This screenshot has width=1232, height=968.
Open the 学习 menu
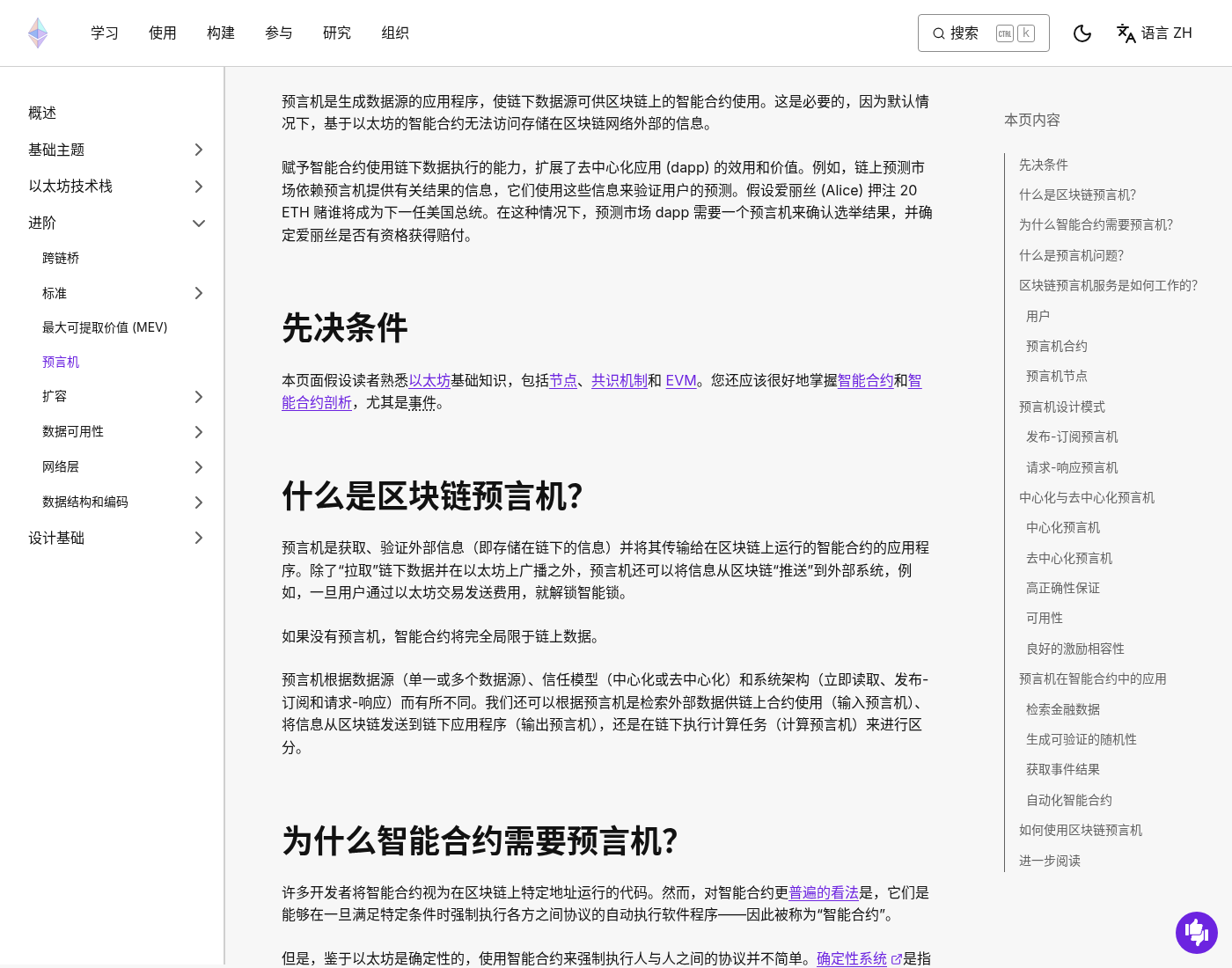pos(105,33)
